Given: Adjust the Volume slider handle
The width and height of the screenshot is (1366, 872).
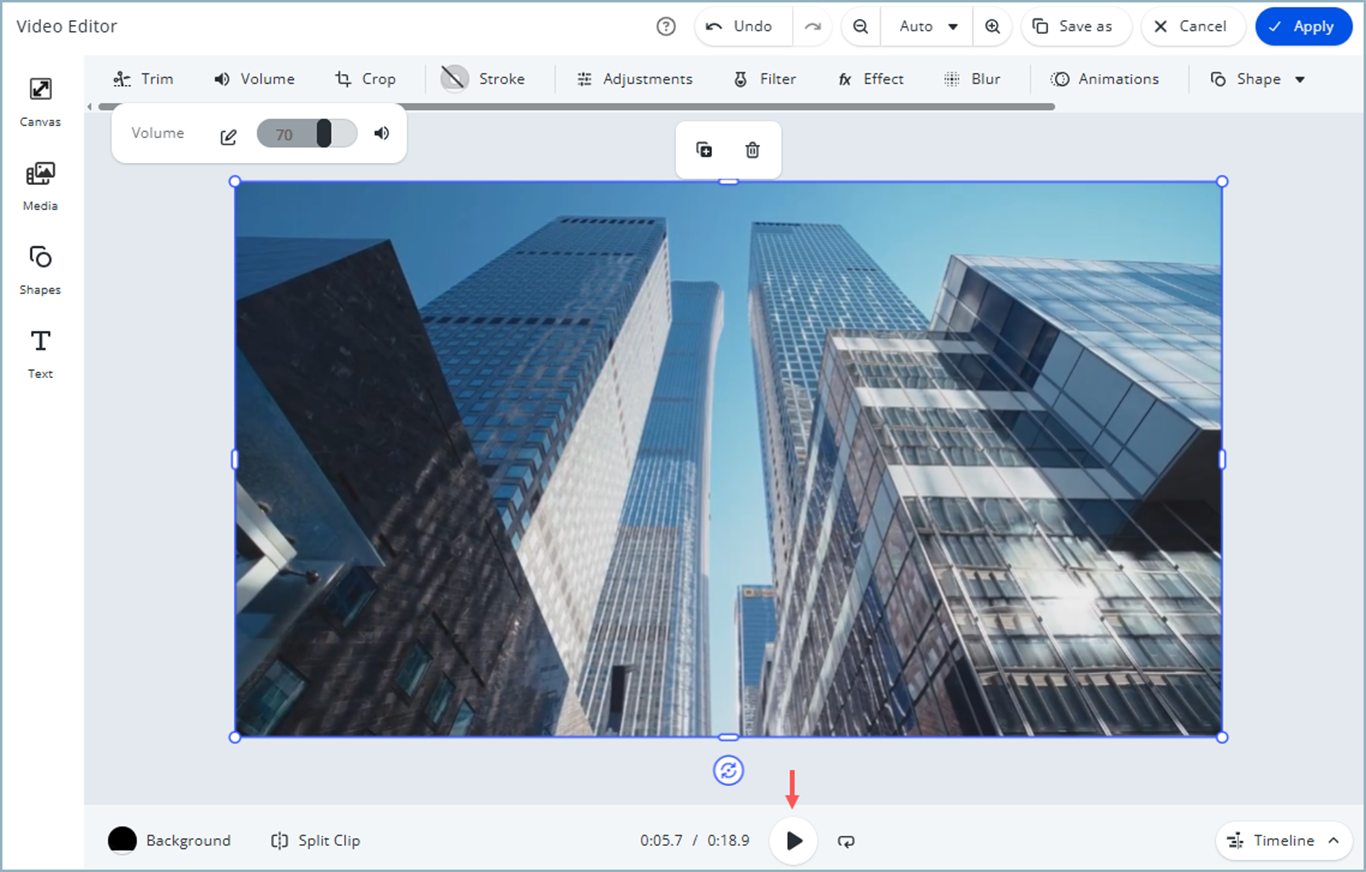Looking at the screenshot, I should [326, 132].
